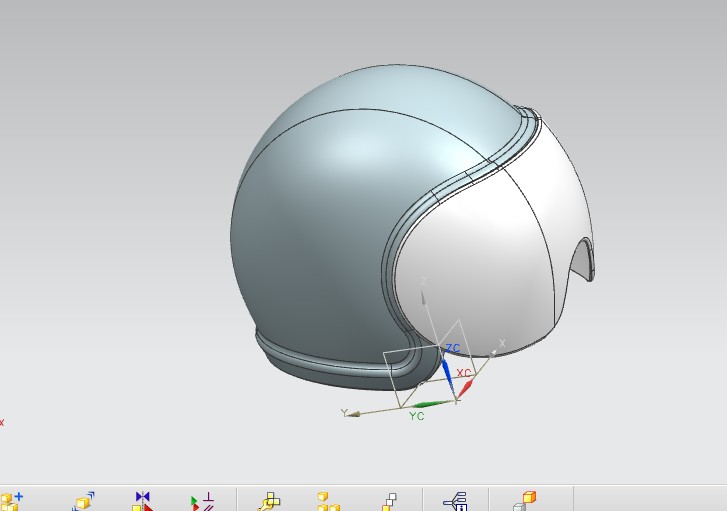727x511 pixels.
Task: Open the tree-with-info browser icon
Action: 455,502
